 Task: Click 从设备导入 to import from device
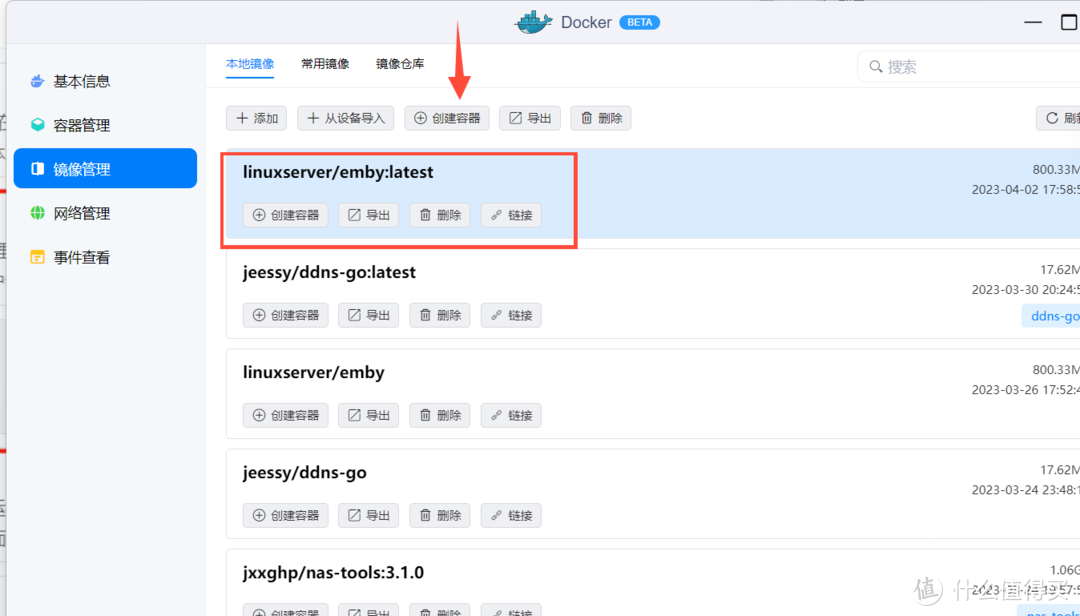click(345, 117)
